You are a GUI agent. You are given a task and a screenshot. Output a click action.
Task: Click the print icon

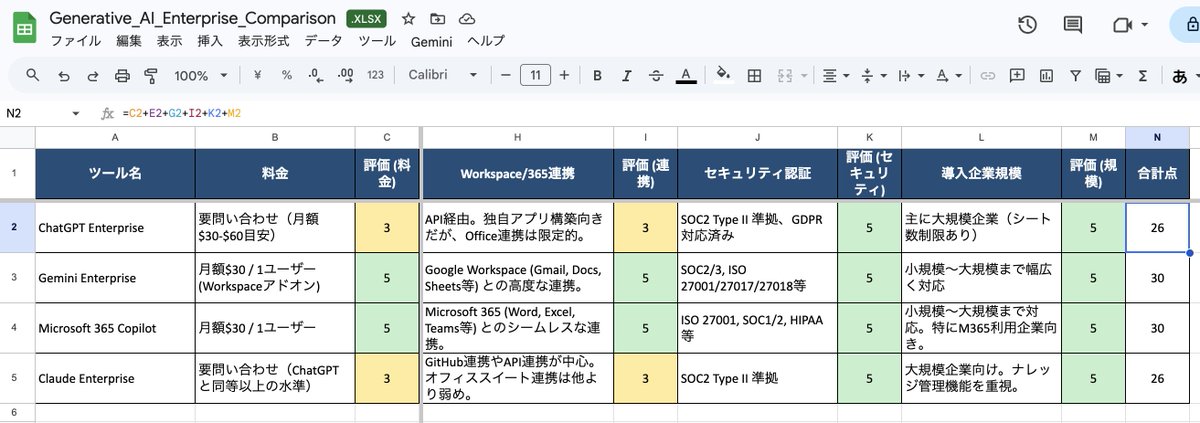pos(122,75)
